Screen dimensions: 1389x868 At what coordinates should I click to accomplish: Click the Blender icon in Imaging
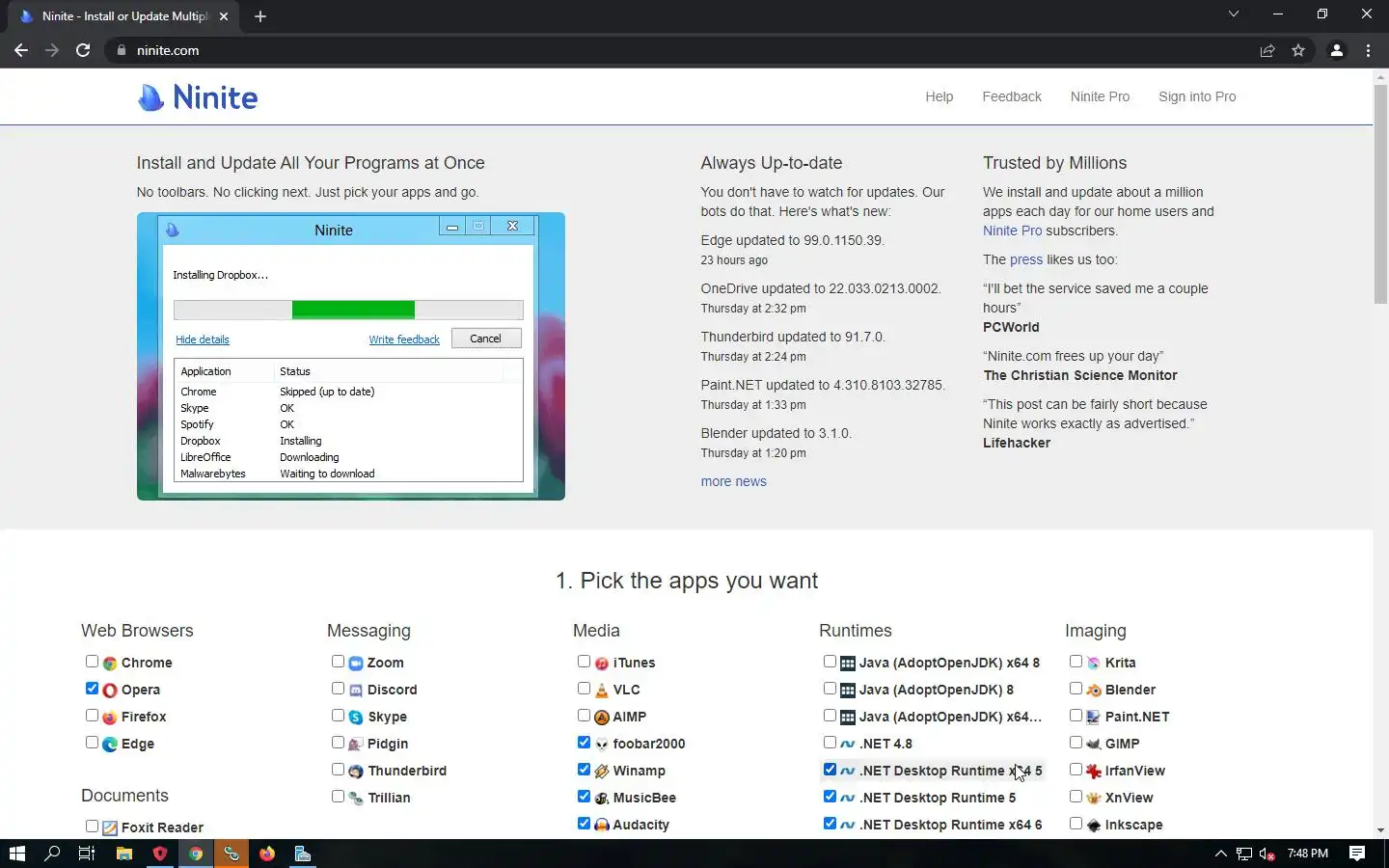pyautogui.click(x=1094, y=691)
